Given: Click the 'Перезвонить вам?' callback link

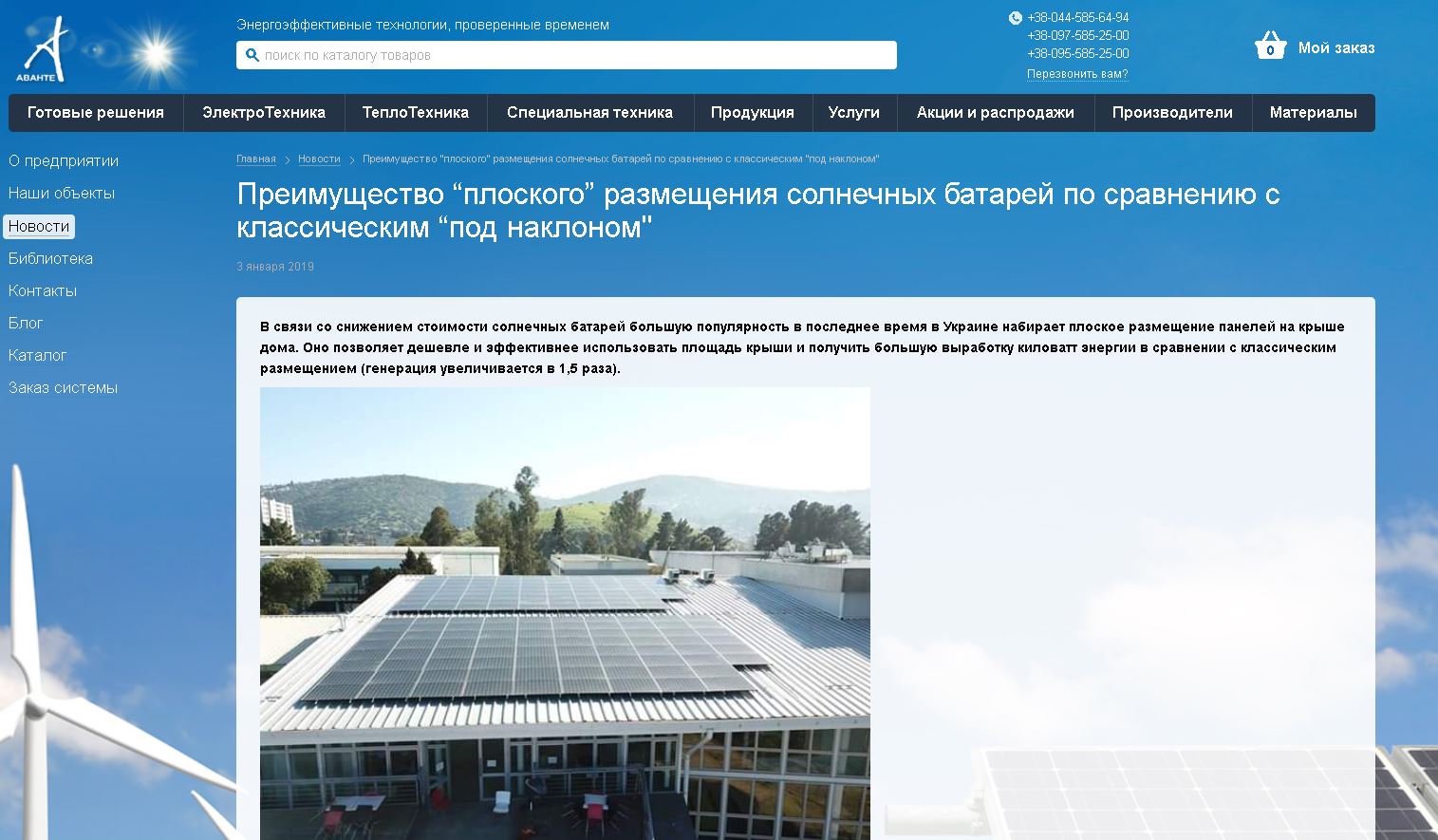Looking at the screenshot, I should click(x=1077, y=74).
